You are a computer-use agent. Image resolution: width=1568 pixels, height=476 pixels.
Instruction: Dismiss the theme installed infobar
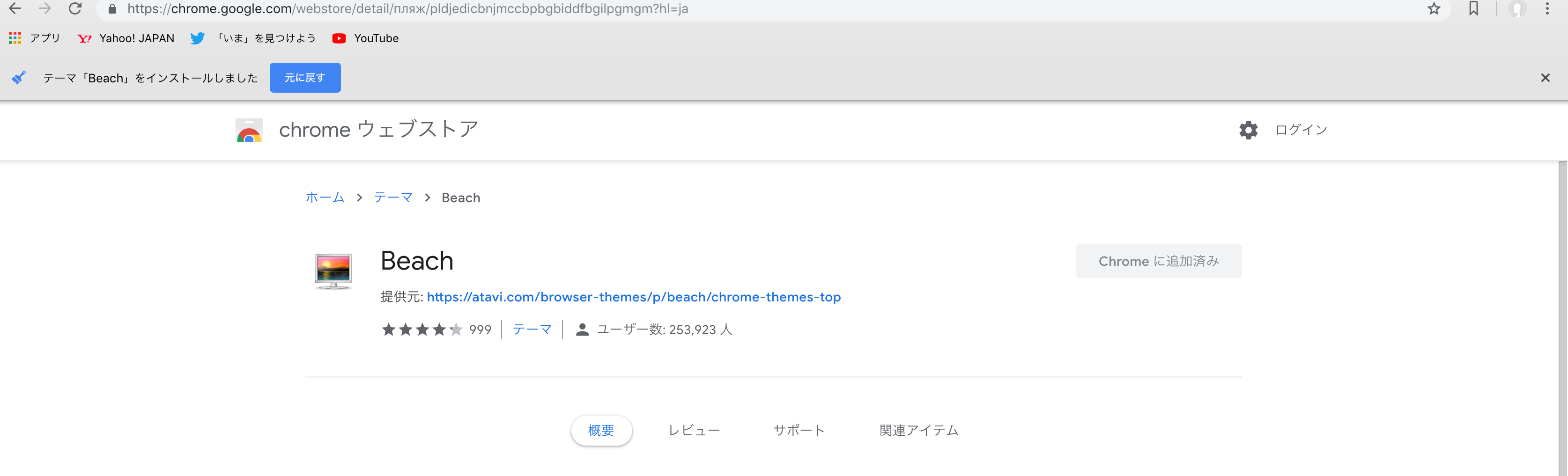[x=1545, y=78]
